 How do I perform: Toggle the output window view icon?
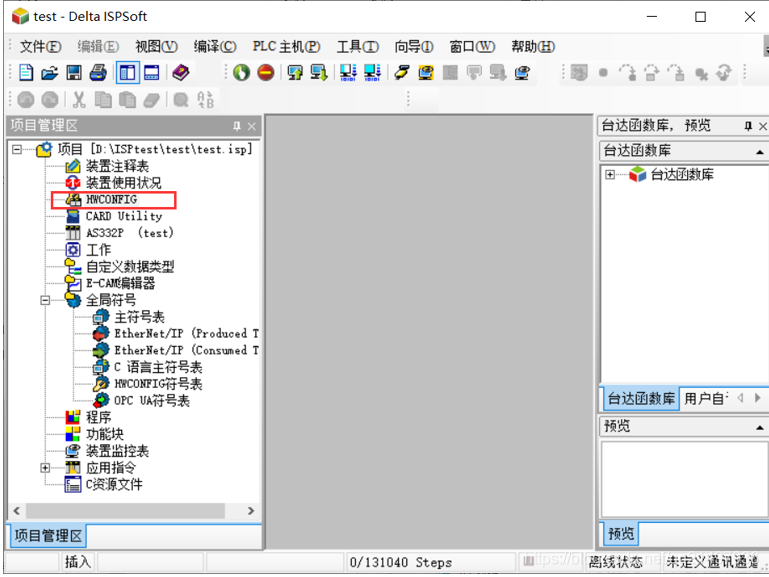pos(152,73)
